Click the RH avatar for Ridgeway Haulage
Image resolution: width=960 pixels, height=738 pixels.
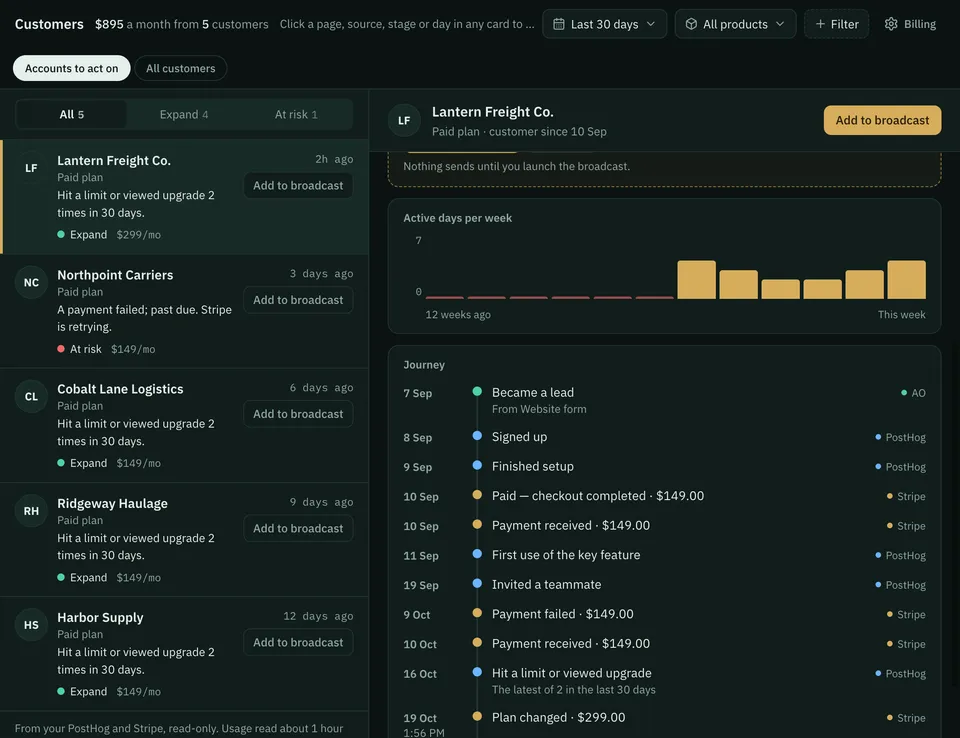31,511
